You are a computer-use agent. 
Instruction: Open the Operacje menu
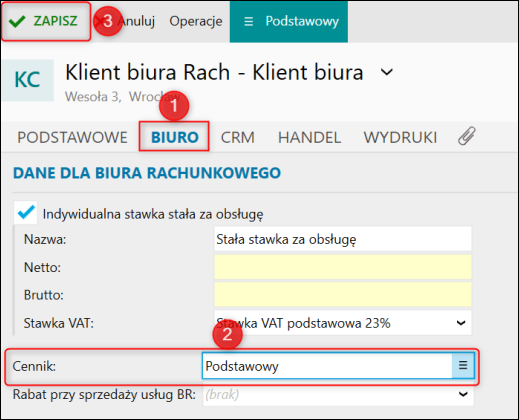(x=196, y=21)
